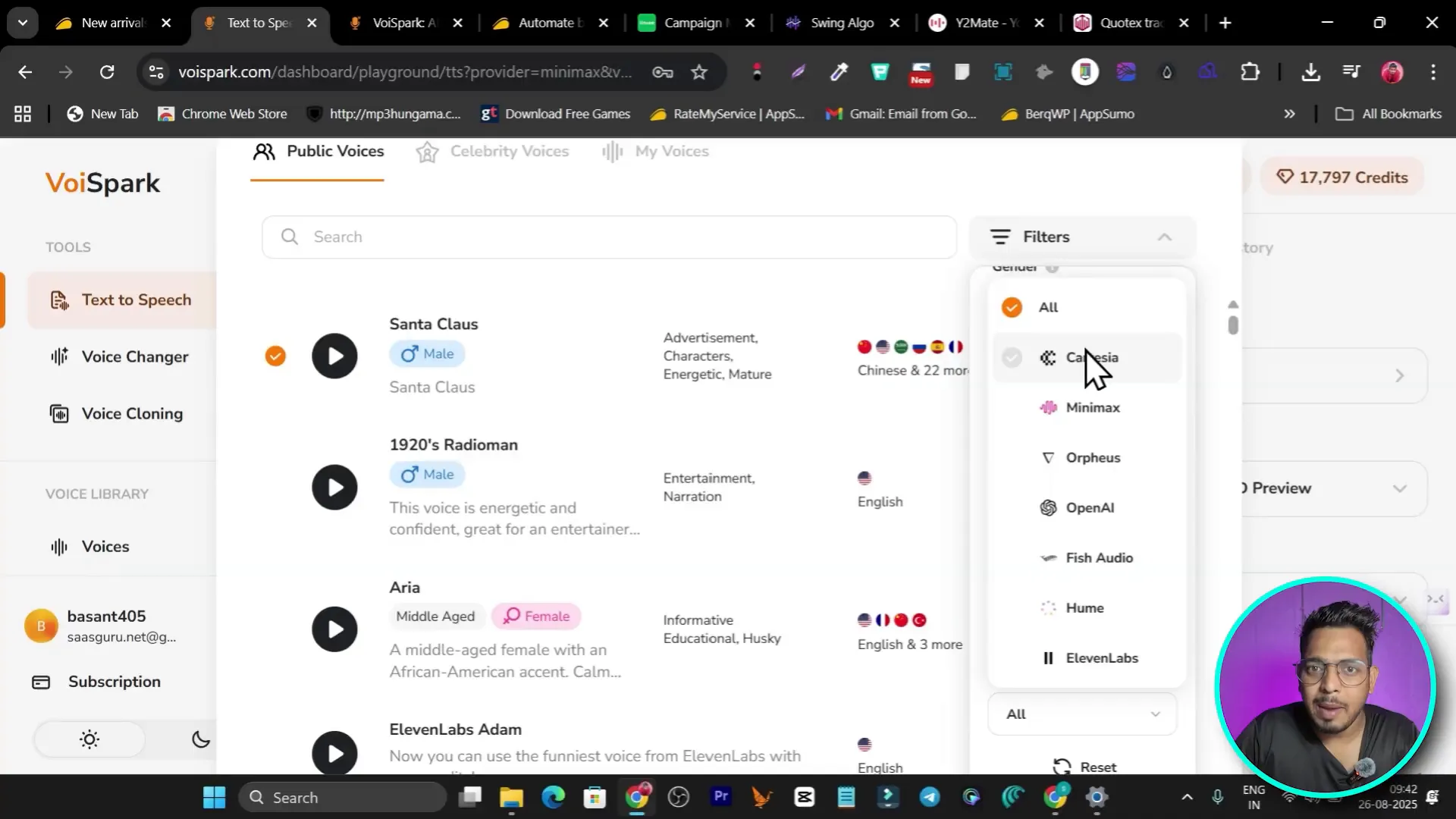
Task: Uncheck the selected Santa Claus voice
Action: [275, 356]
